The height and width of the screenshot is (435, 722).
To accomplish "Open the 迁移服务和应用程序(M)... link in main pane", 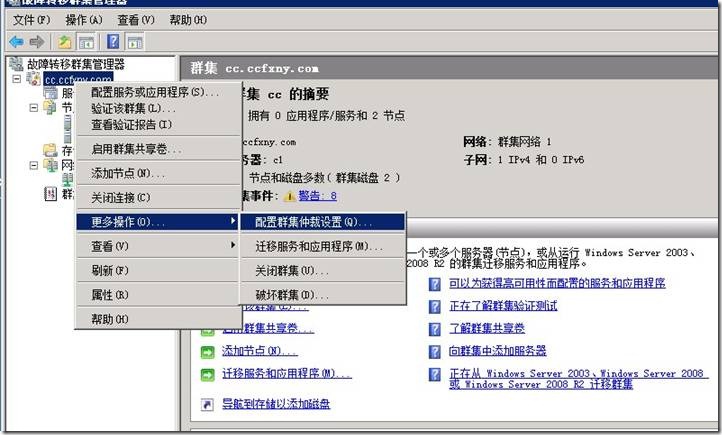I will [286, 374].
